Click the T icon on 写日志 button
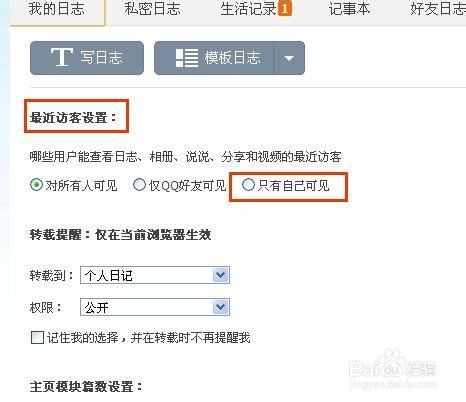Image resolution: width=466 pixels, height=402 pixels. (62, 57)
